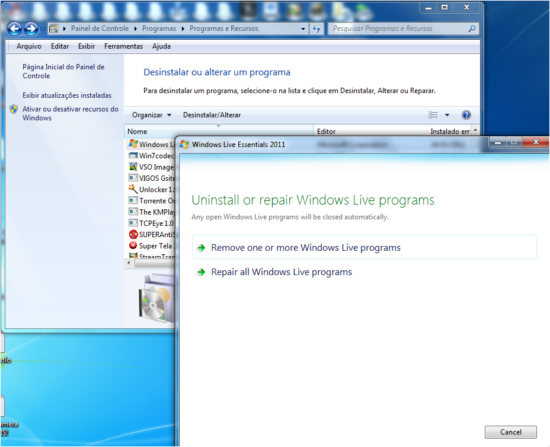The height and width of the screenshot is (447, 550).
Task: Select The KMPlayer program row
Action: (x=151, y=212)
